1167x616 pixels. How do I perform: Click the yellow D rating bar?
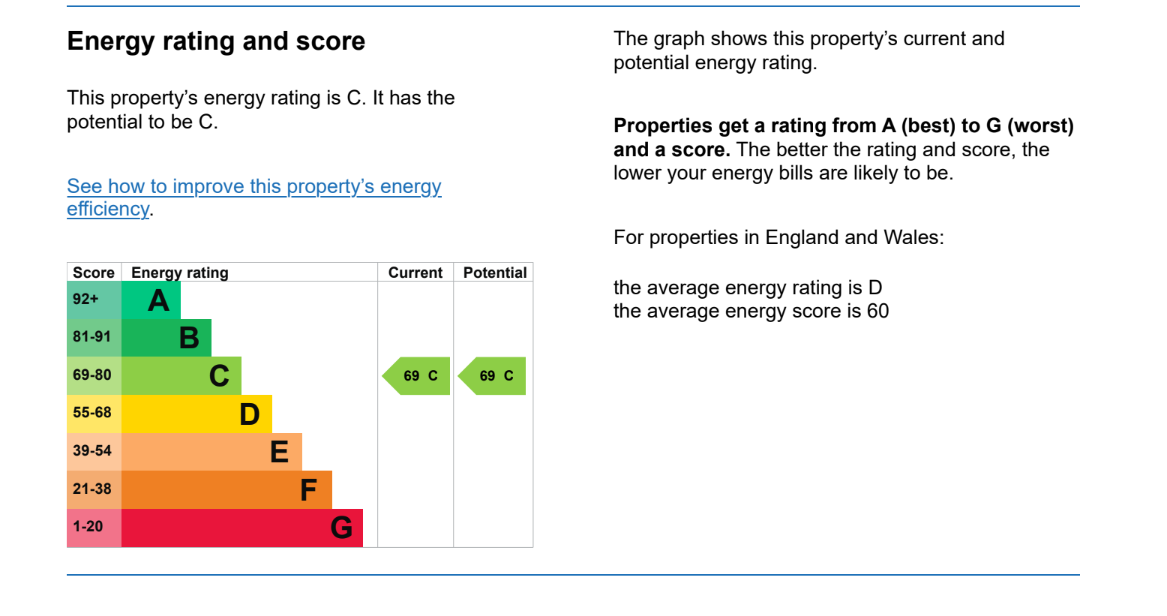pyautogui.click(x=196, y=414)
